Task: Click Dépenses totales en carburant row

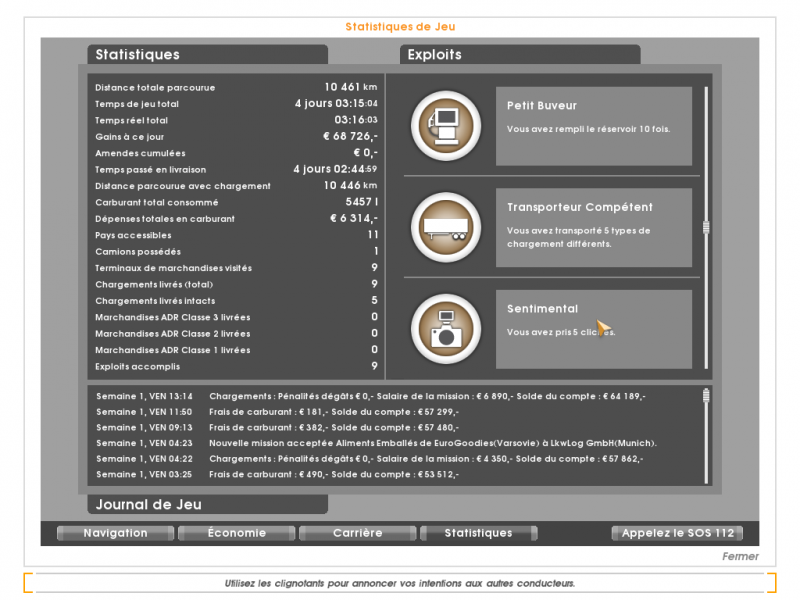Action: pos(236,218)
